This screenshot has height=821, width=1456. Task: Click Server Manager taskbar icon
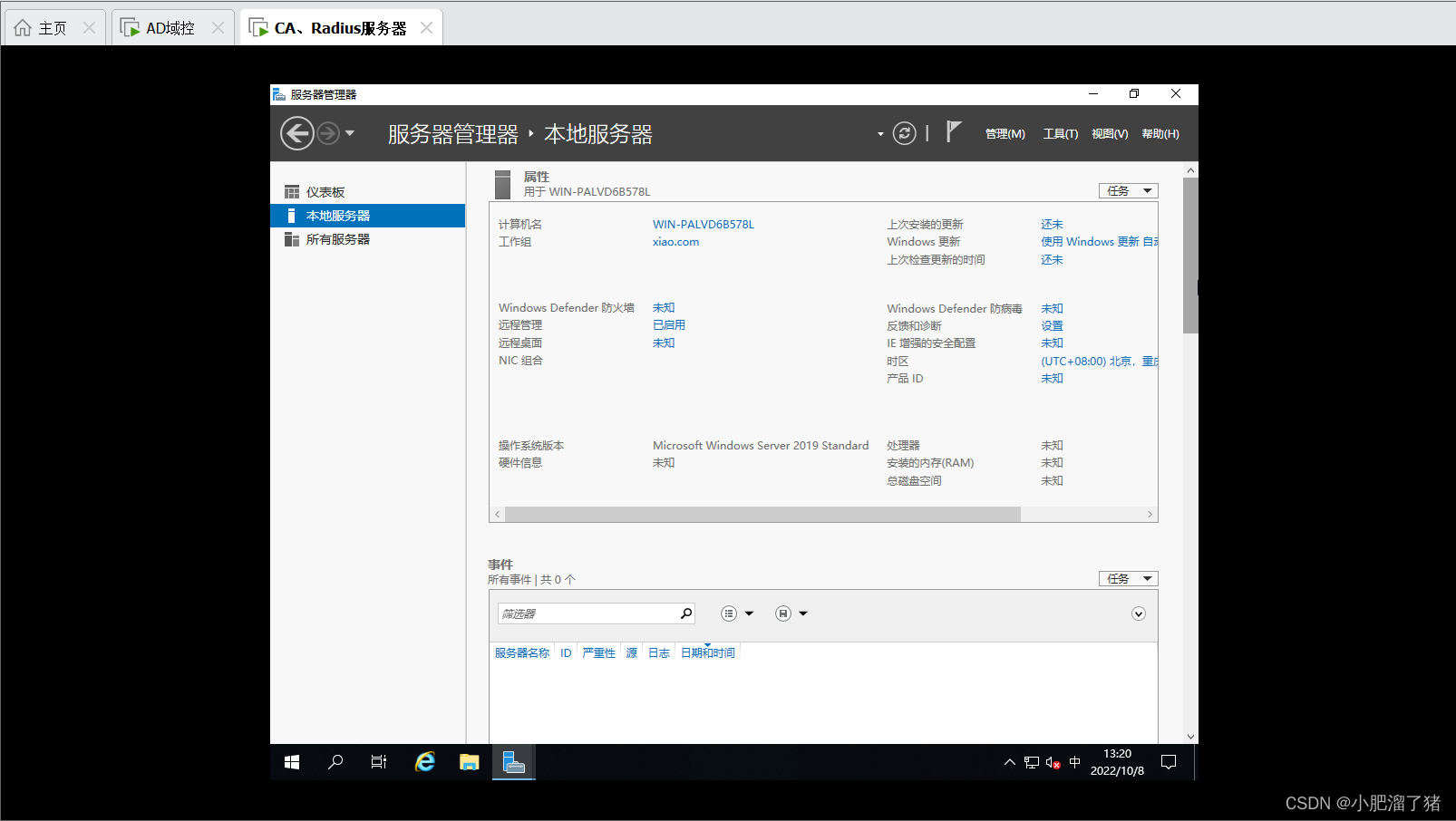pos(514,762)
